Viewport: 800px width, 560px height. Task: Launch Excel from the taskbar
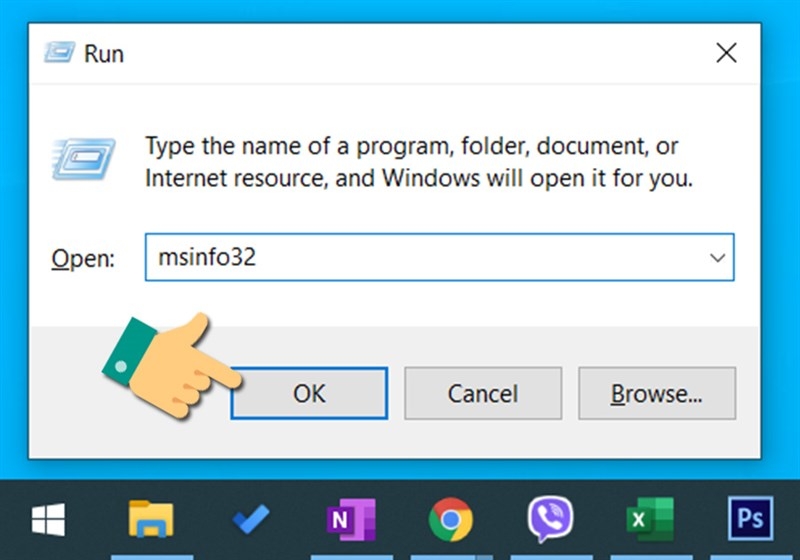(650, 519)
